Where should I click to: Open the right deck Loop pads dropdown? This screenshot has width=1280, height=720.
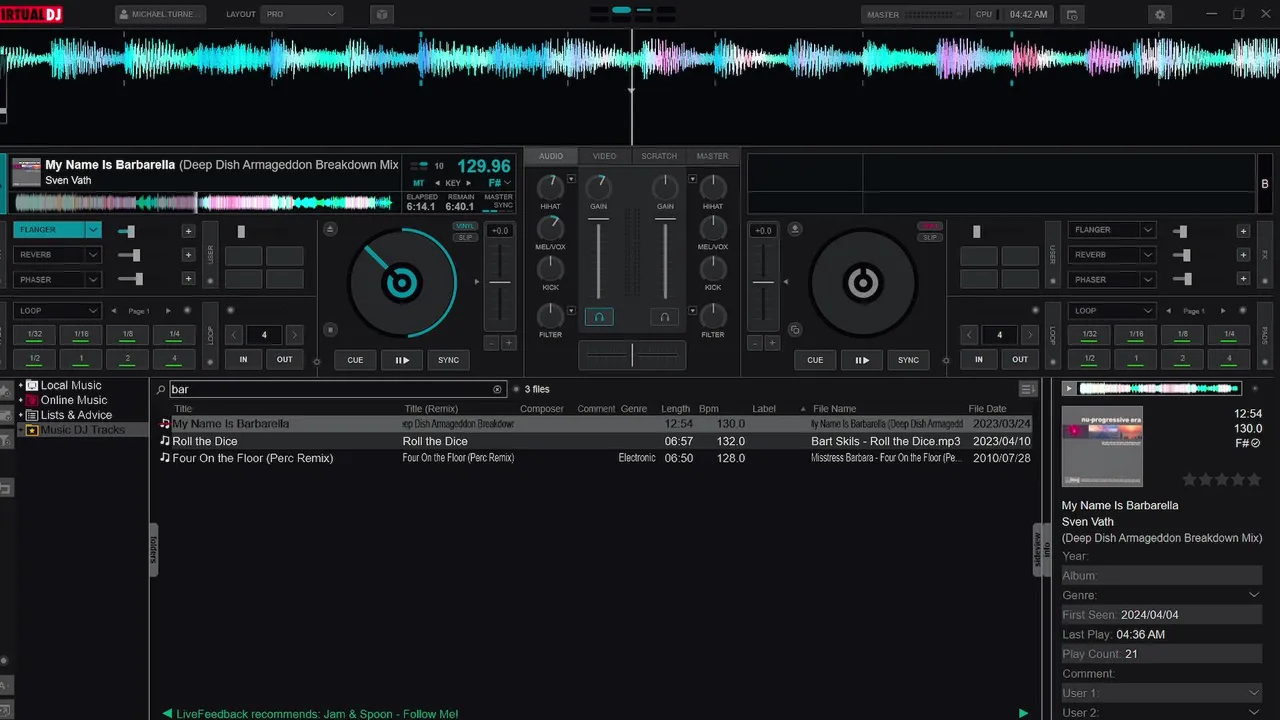click(x=1112, y=311)
